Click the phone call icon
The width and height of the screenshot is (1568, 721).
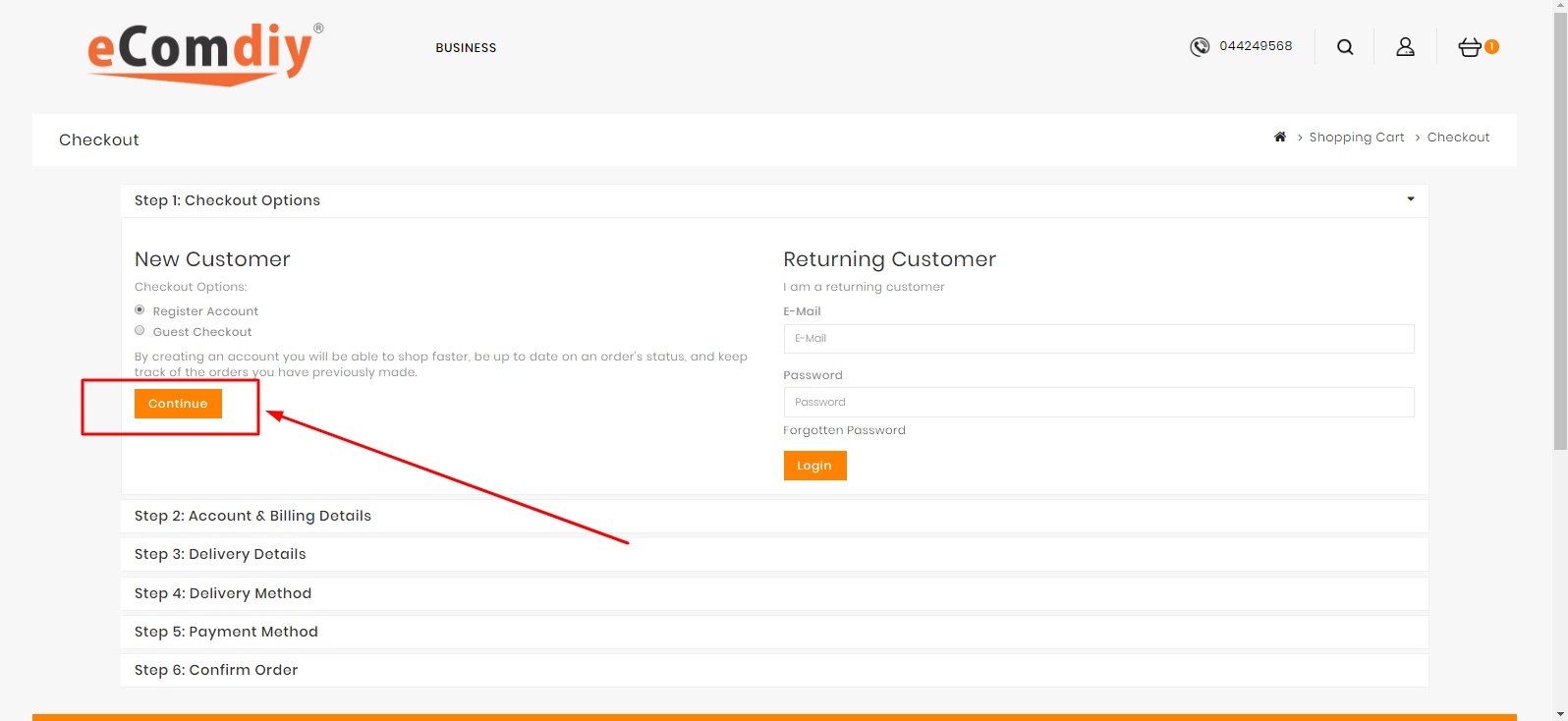tap(1199, 47)
